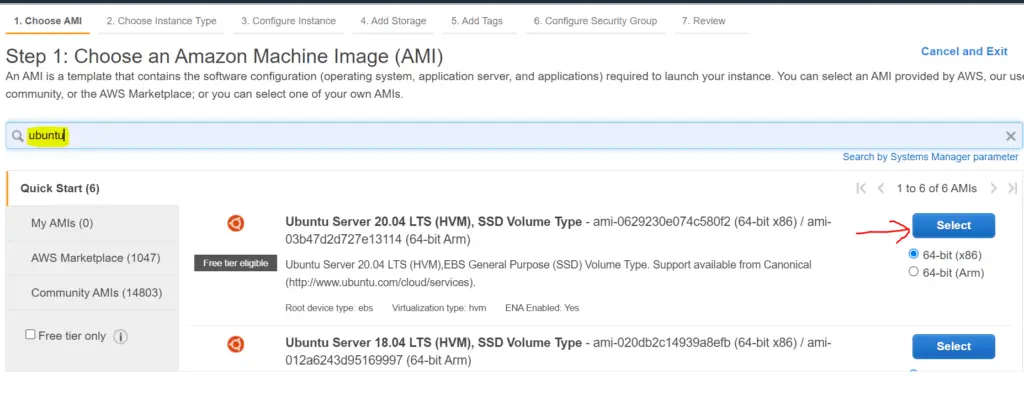This screenshot has width=1024, height=395.
Task: Click the 'Root device type: ebs' text
Action: click(x=329, y=308)
